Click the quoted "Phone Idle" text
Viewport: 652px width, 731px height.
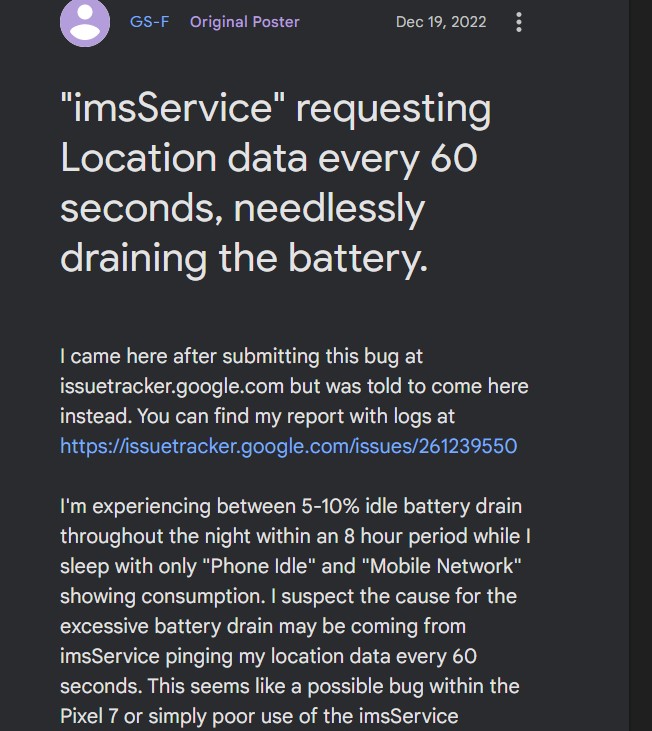tap(259, 566)
